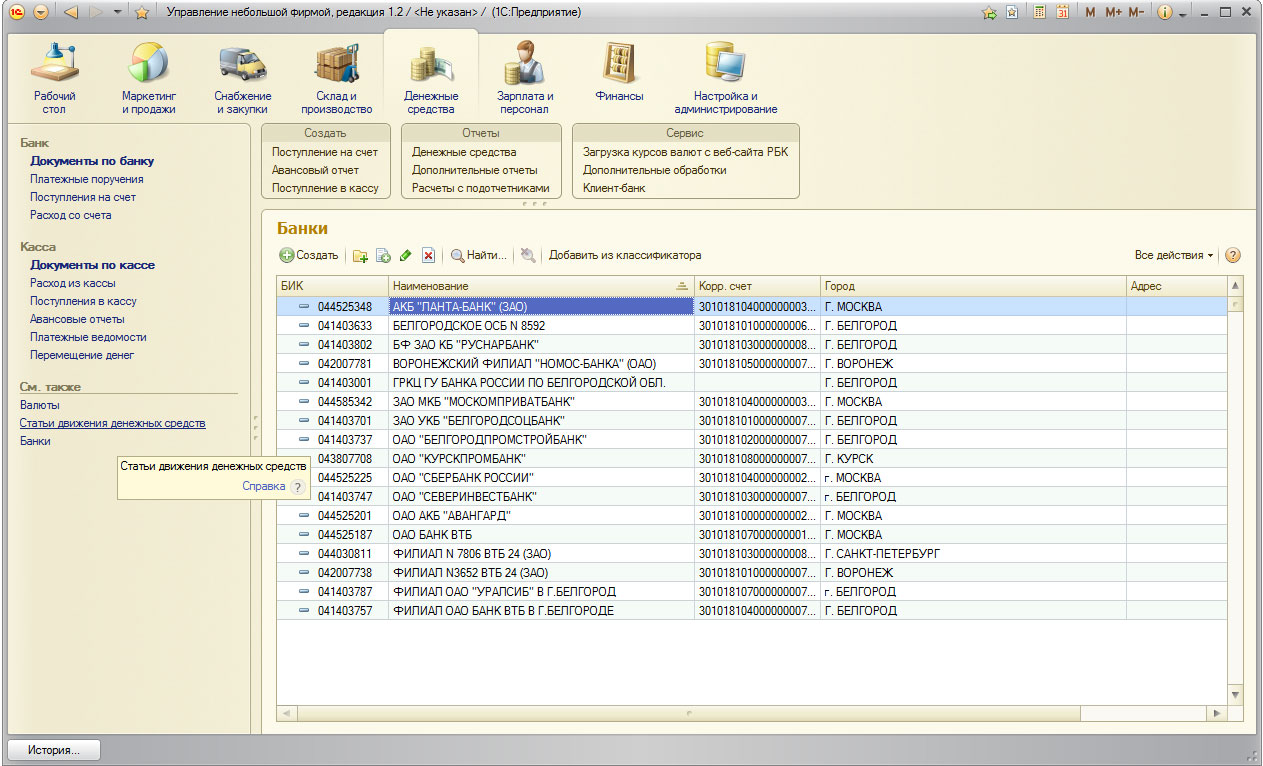Open navigation history dropdown arrow beside forward arrow

118,13
